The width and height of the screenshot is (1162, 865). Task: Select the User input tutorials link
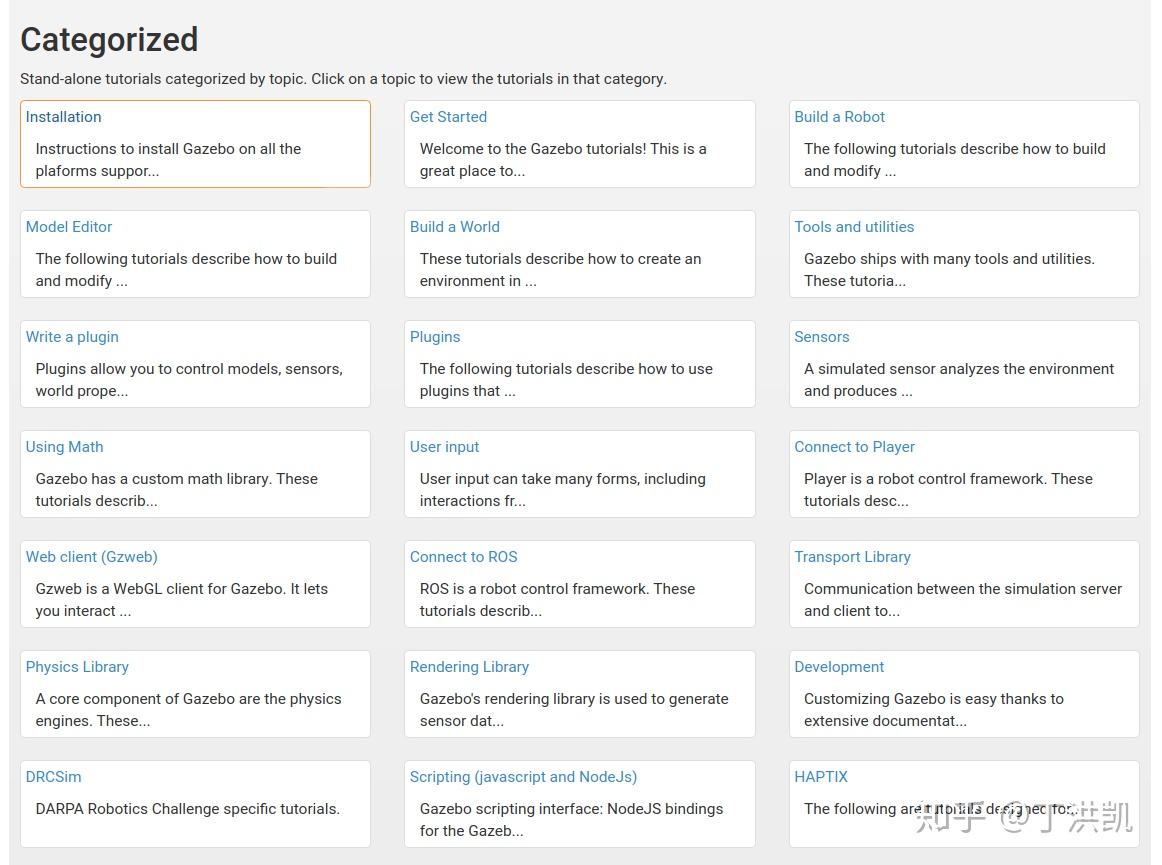coord(444,447)
